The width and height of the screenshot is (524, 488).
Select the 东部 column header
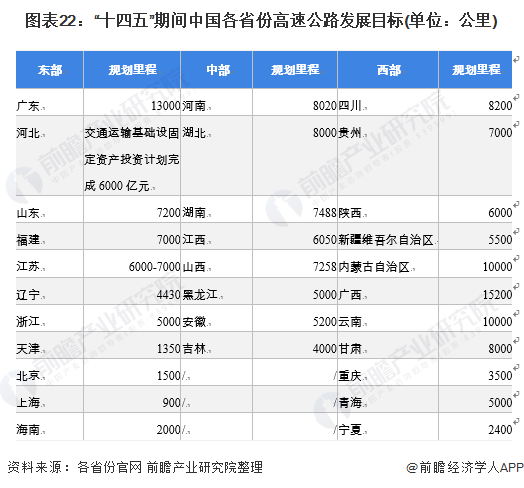pyautogui.click(x=50, y=70)
